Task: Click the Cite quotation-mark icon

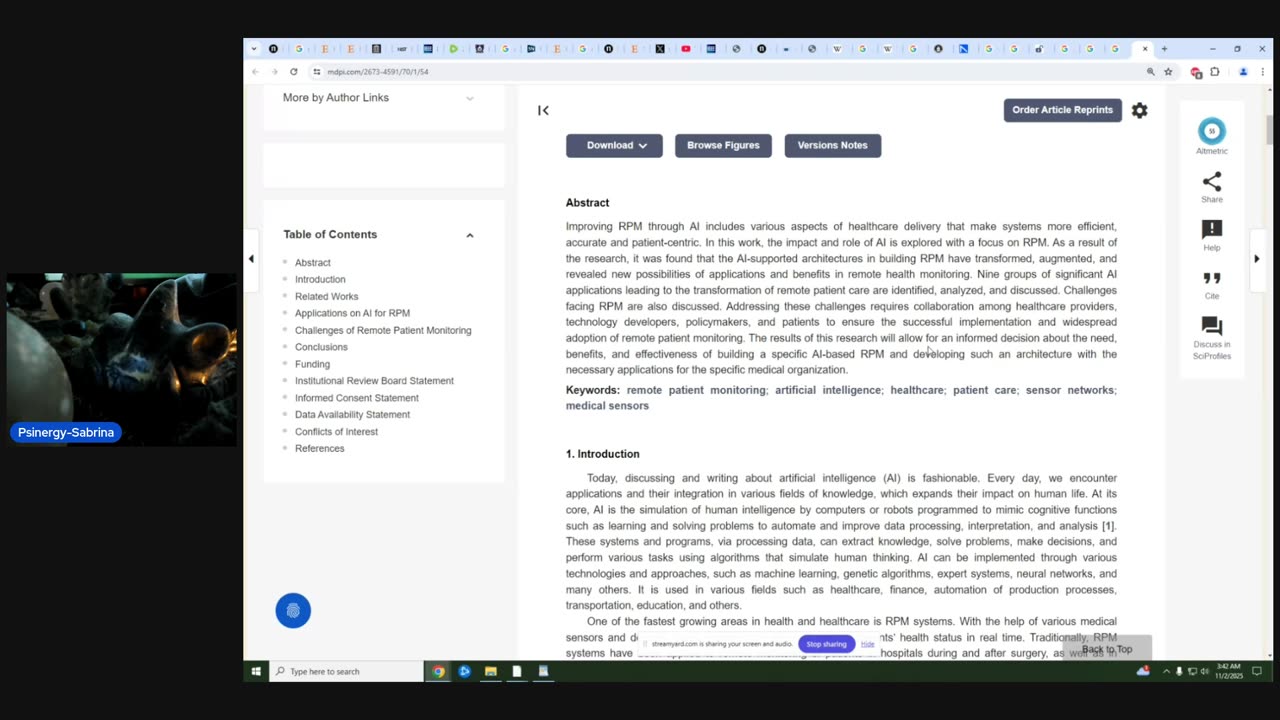Action: (1211, 278)
